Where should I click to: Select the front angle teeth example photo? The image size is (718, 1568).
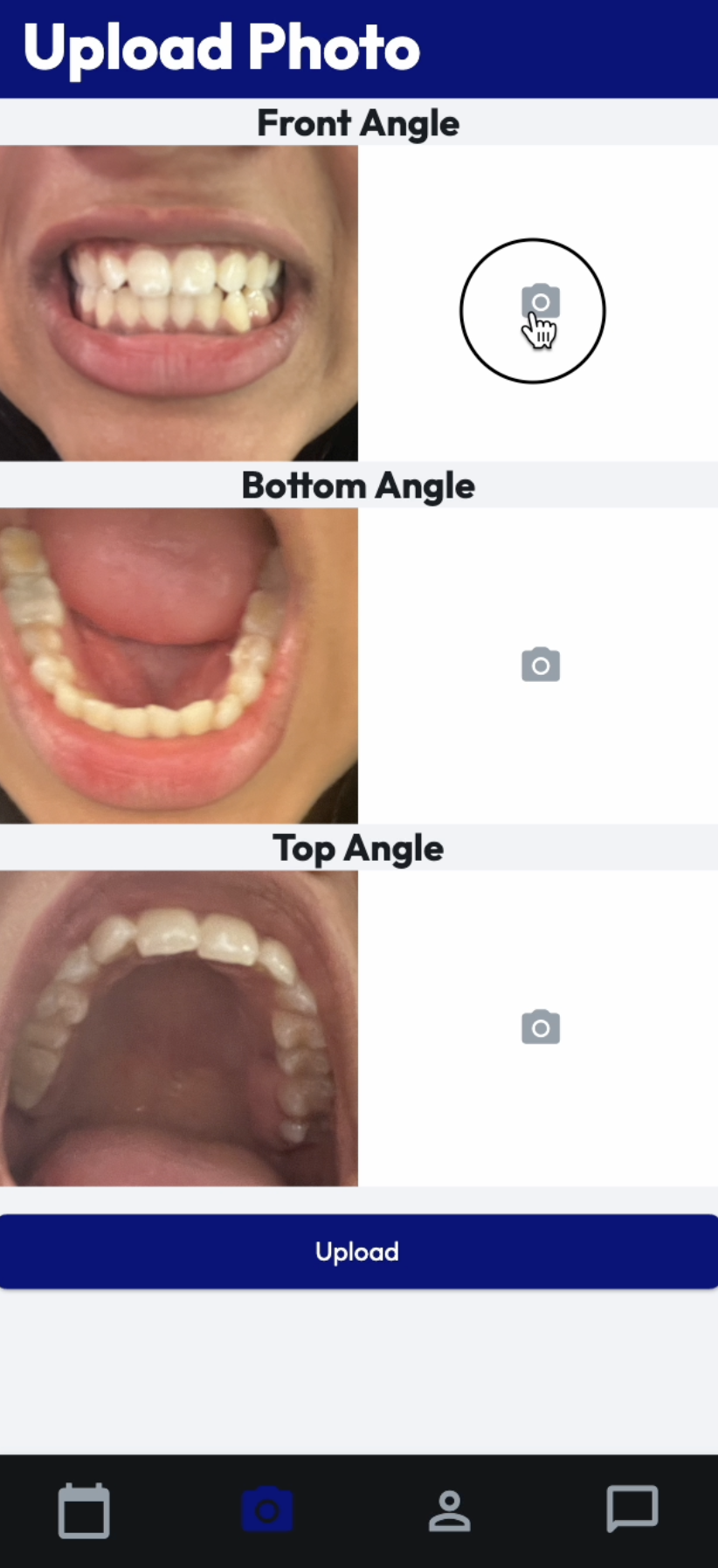tap(179, 303)
